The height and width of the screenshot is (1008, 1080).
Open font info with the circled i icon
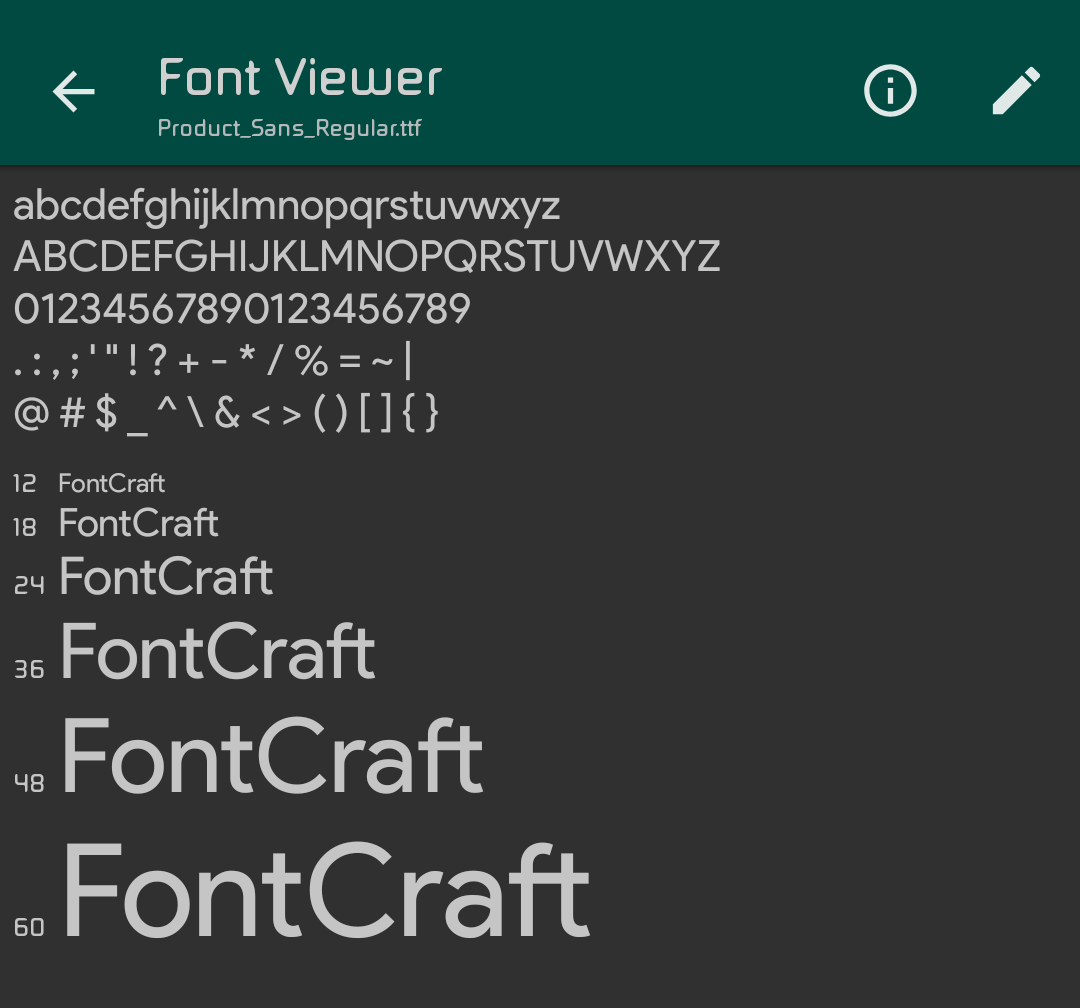(x=890, y=90)
